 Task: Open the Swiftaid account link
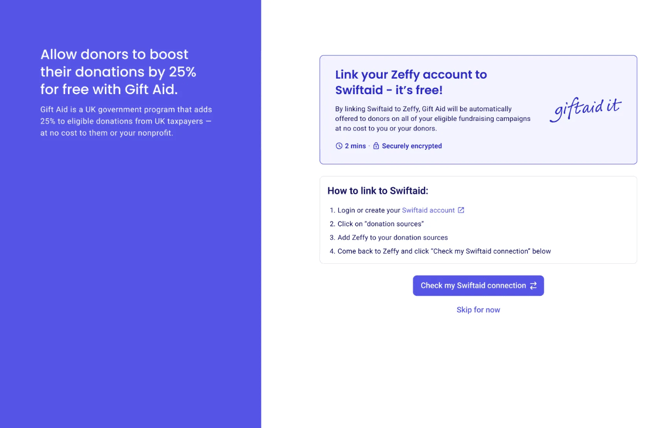tap(428, 210)
